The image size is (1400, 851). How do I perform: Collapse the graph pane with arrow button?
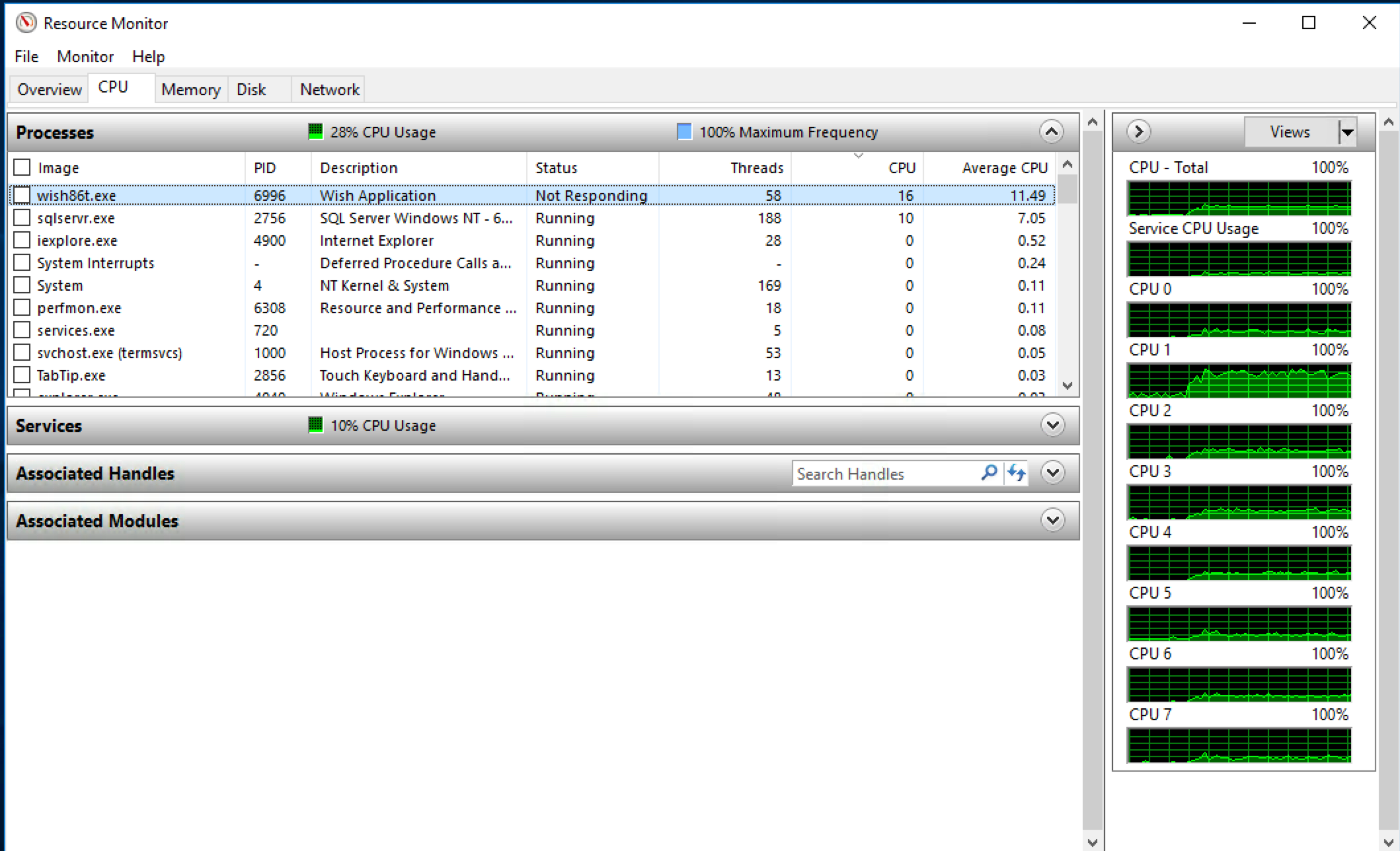[x=1138, y=131]
